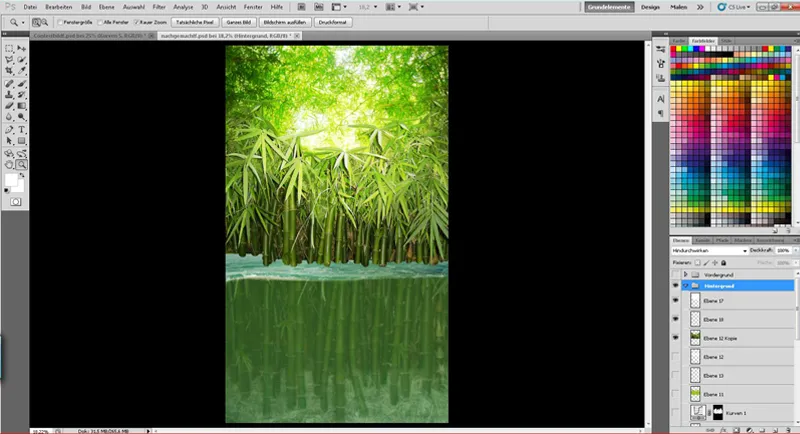The height and width of the screenshot is (434, 800).
Task: Select the Clone Stamp tool
Action: 9,95
